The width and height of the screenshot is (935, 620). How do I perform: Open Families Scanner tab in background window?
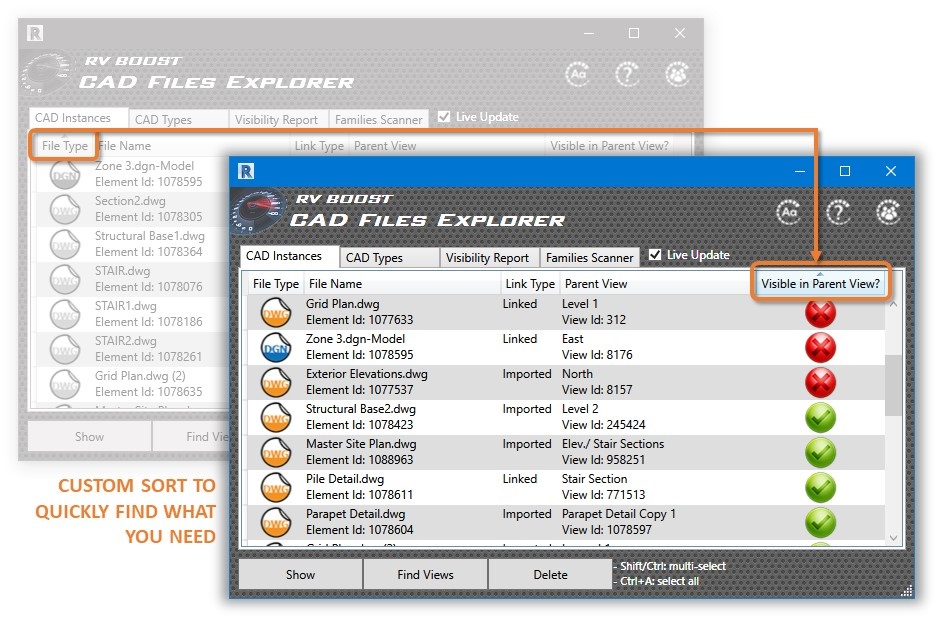pyautogui.click(x=379, y=120)
